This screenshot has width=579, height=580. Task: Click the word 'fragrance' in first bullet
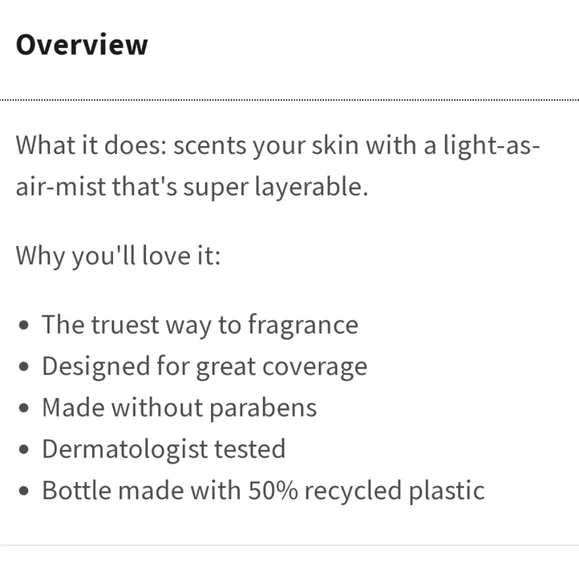pyautogui.click(x=303, y=326)
